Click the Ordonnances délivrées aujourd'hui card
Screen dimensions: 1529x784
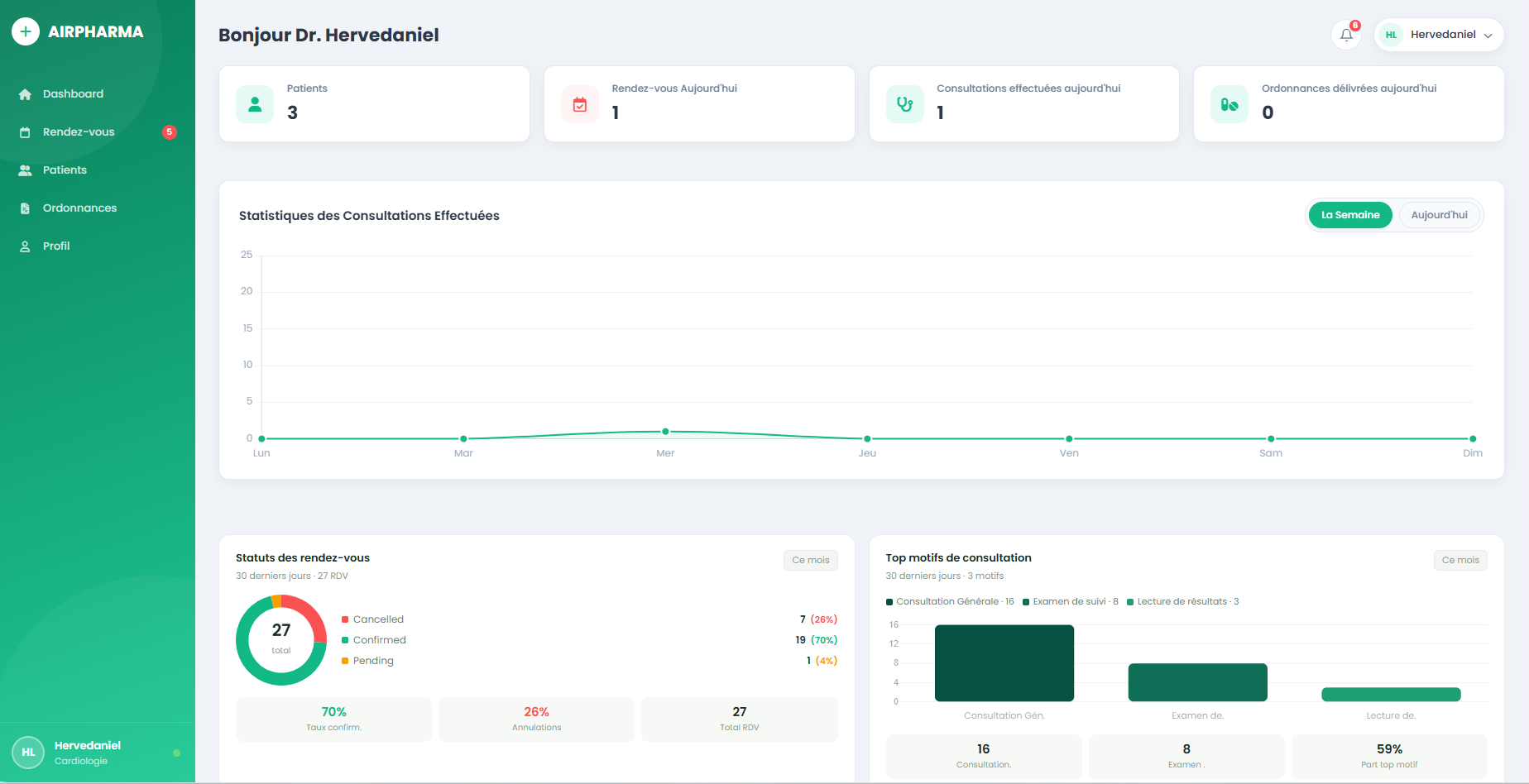tap(1349, 104)
